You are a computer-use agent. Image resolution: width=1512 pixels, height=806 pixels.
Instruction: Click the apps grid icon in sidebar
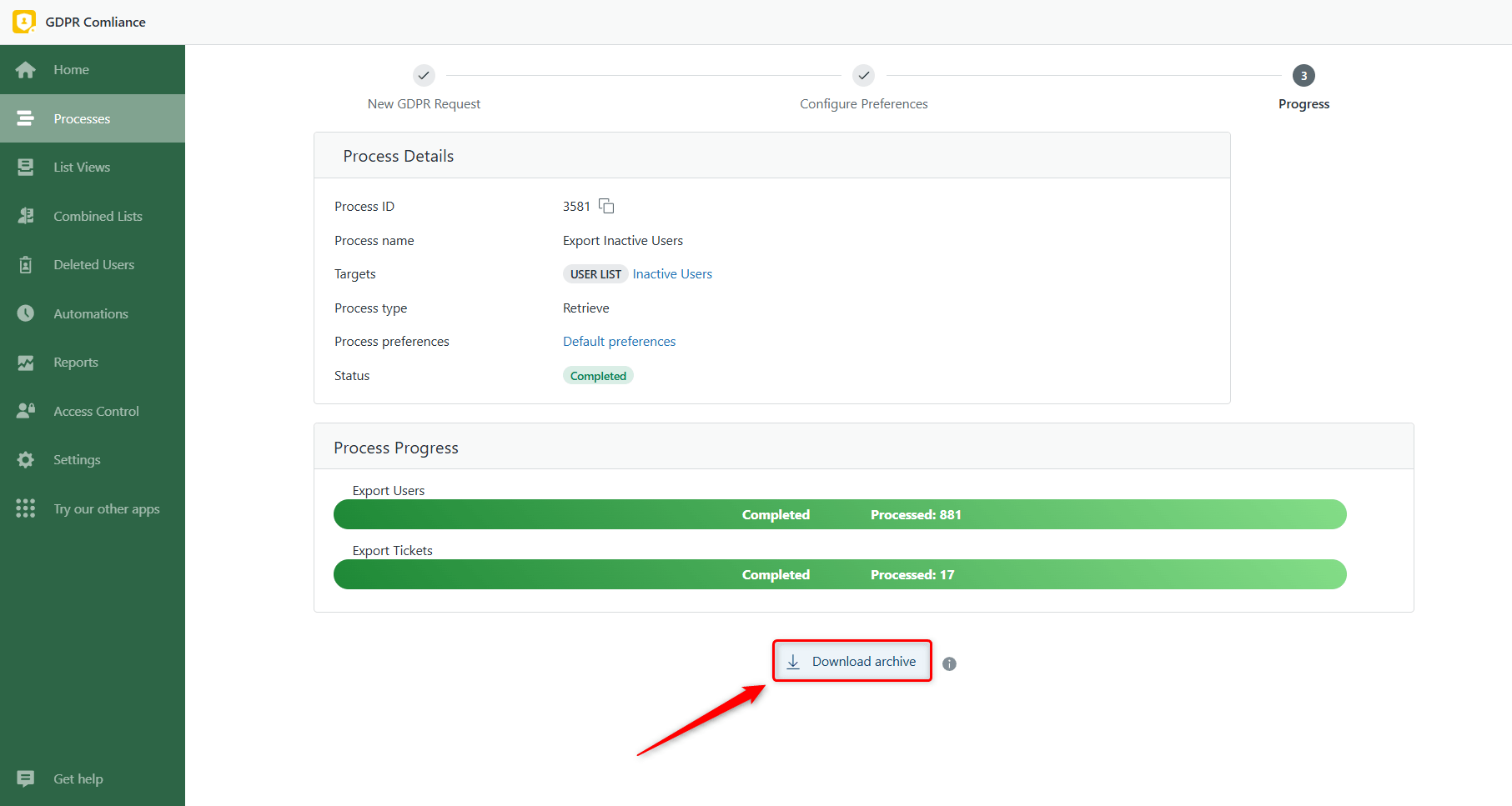(26, 508)
